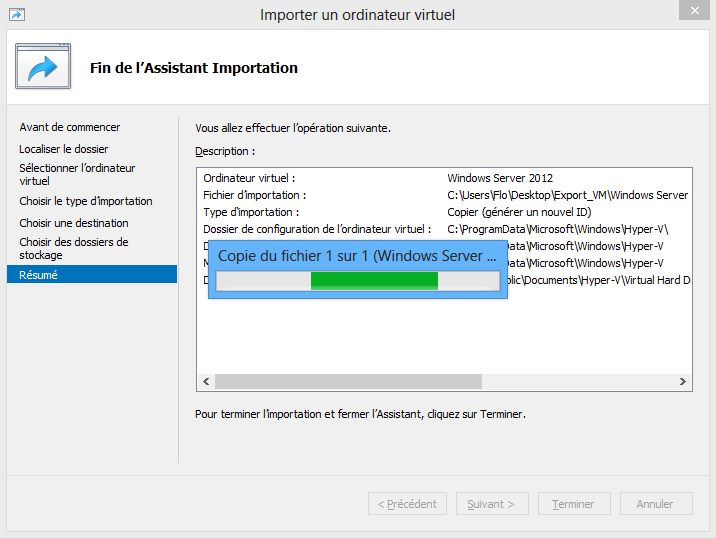This screenshot has width=716, height=539.
Task: Switch to Choisir le type d'importation step
Action: click(86, 201)
